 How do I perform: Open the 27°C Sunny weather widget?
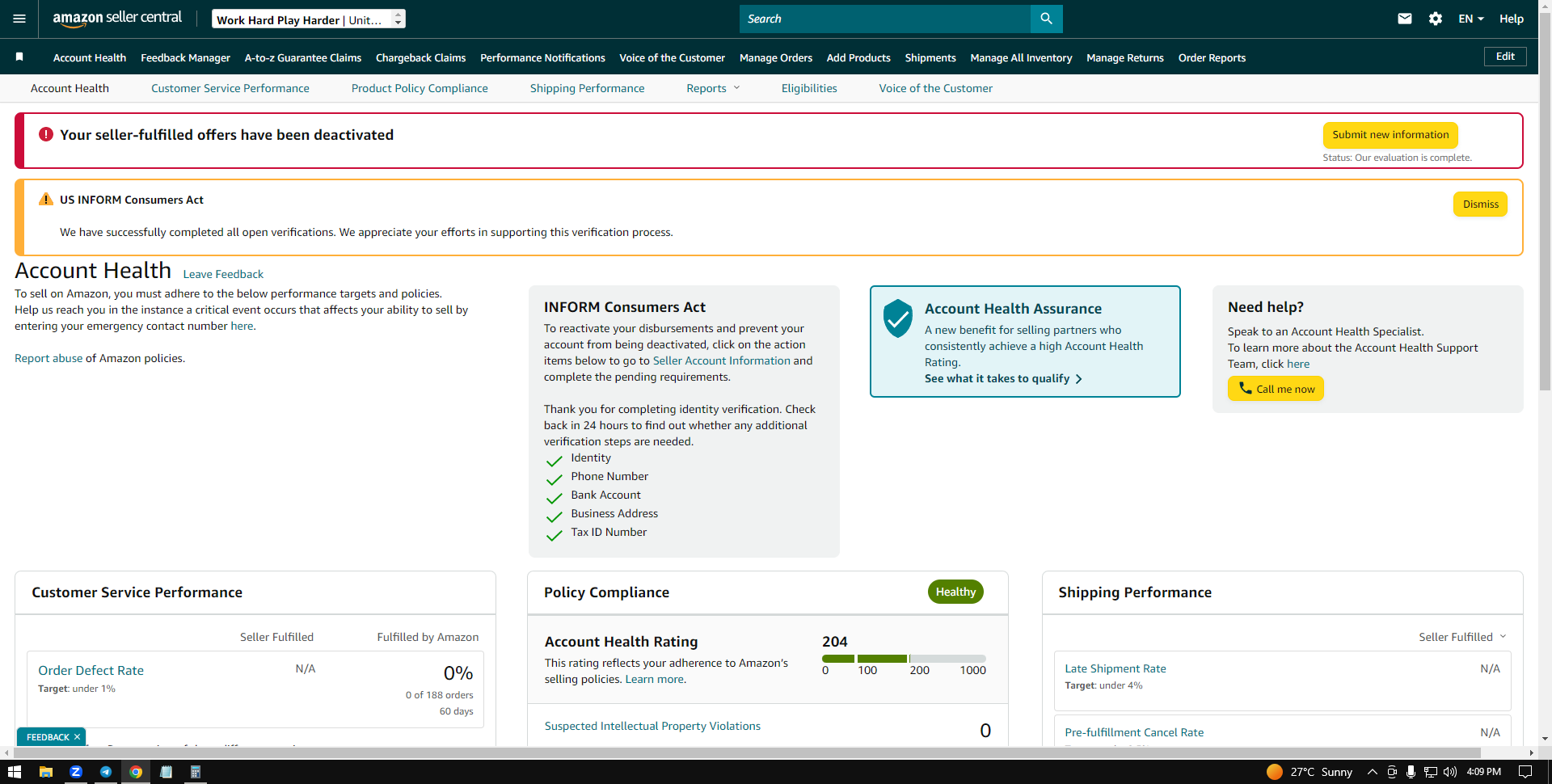[1309, 772]
